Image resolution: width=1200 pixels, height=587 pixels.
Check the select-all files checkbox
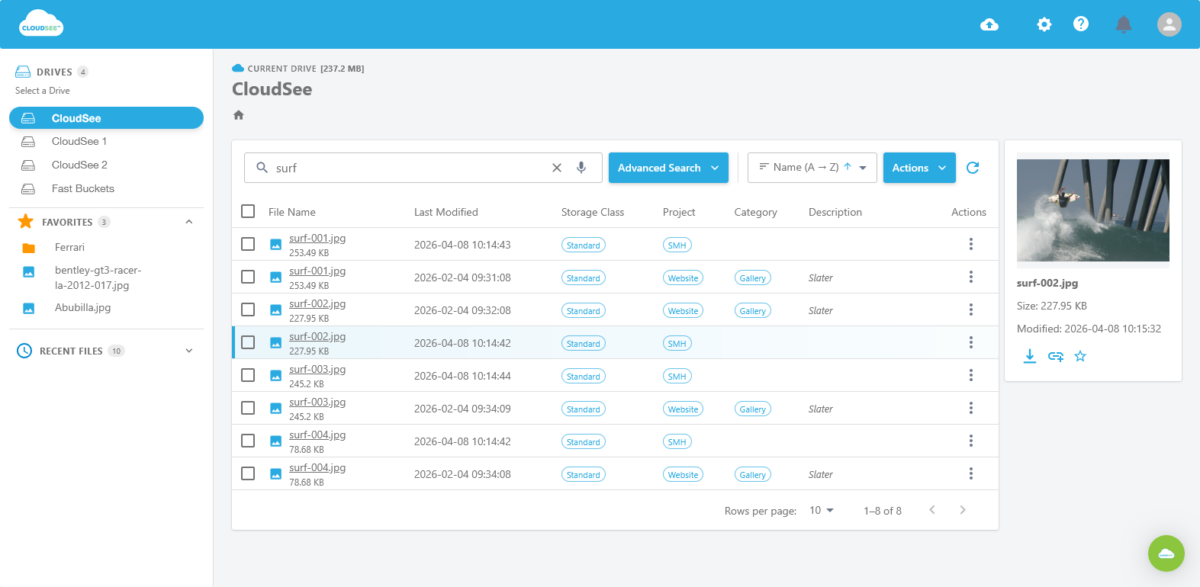(x=246, y=211)
